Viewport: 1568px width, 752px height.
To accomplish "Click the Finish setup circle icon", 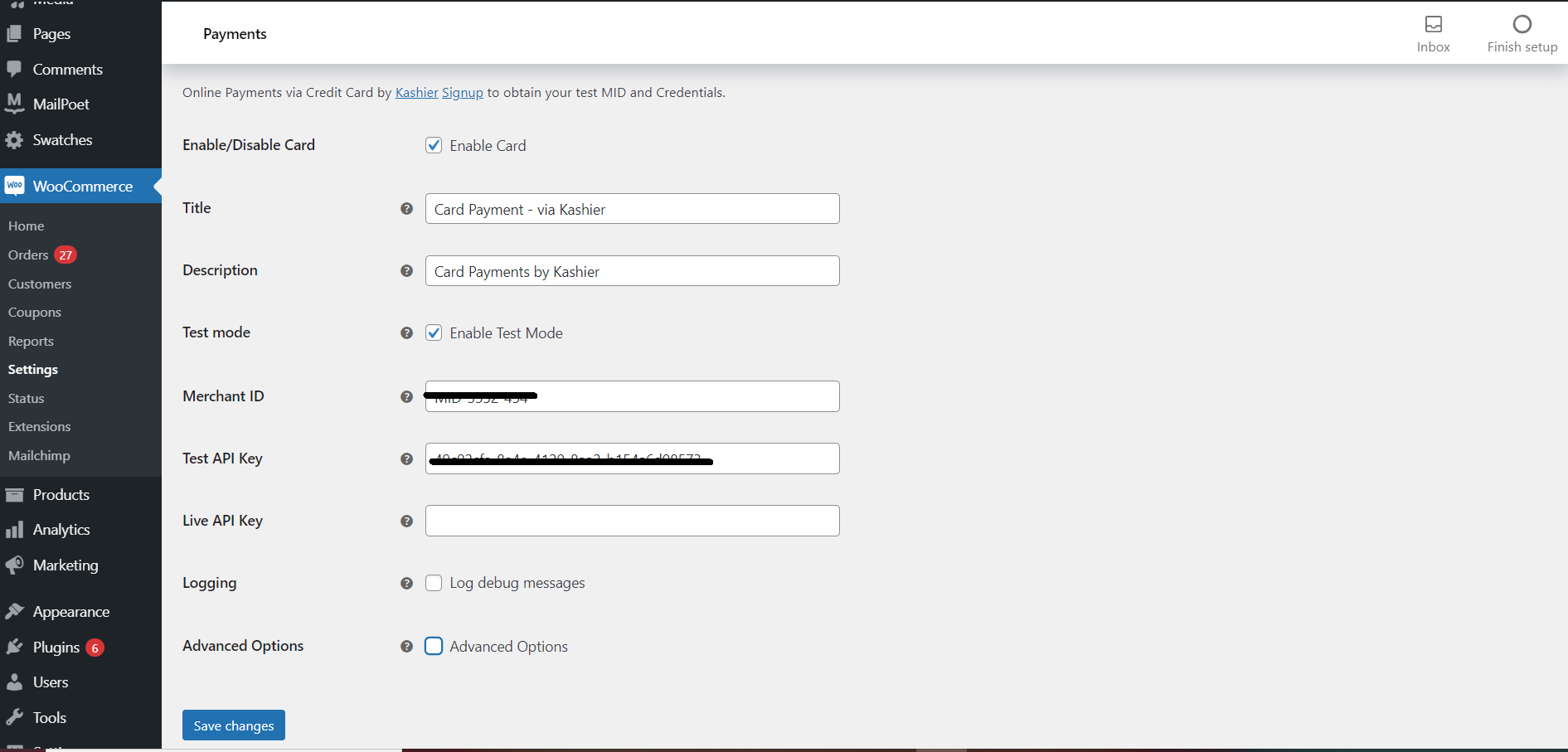I will (1522, 24).
